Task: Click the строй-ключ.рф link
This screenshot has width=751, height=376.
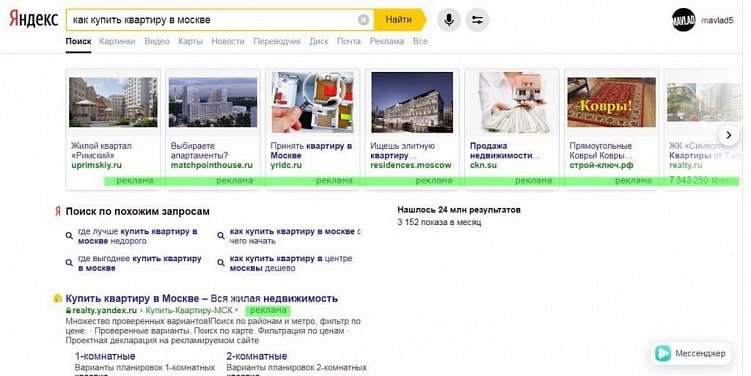Action: pyautogui.click(x=601, y=165)
